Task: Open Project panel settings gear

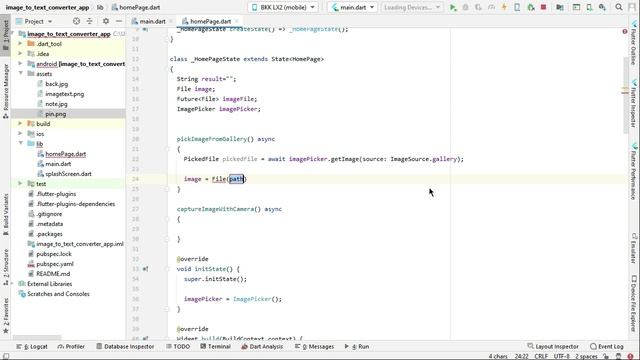Action: [x=106, y=21]
